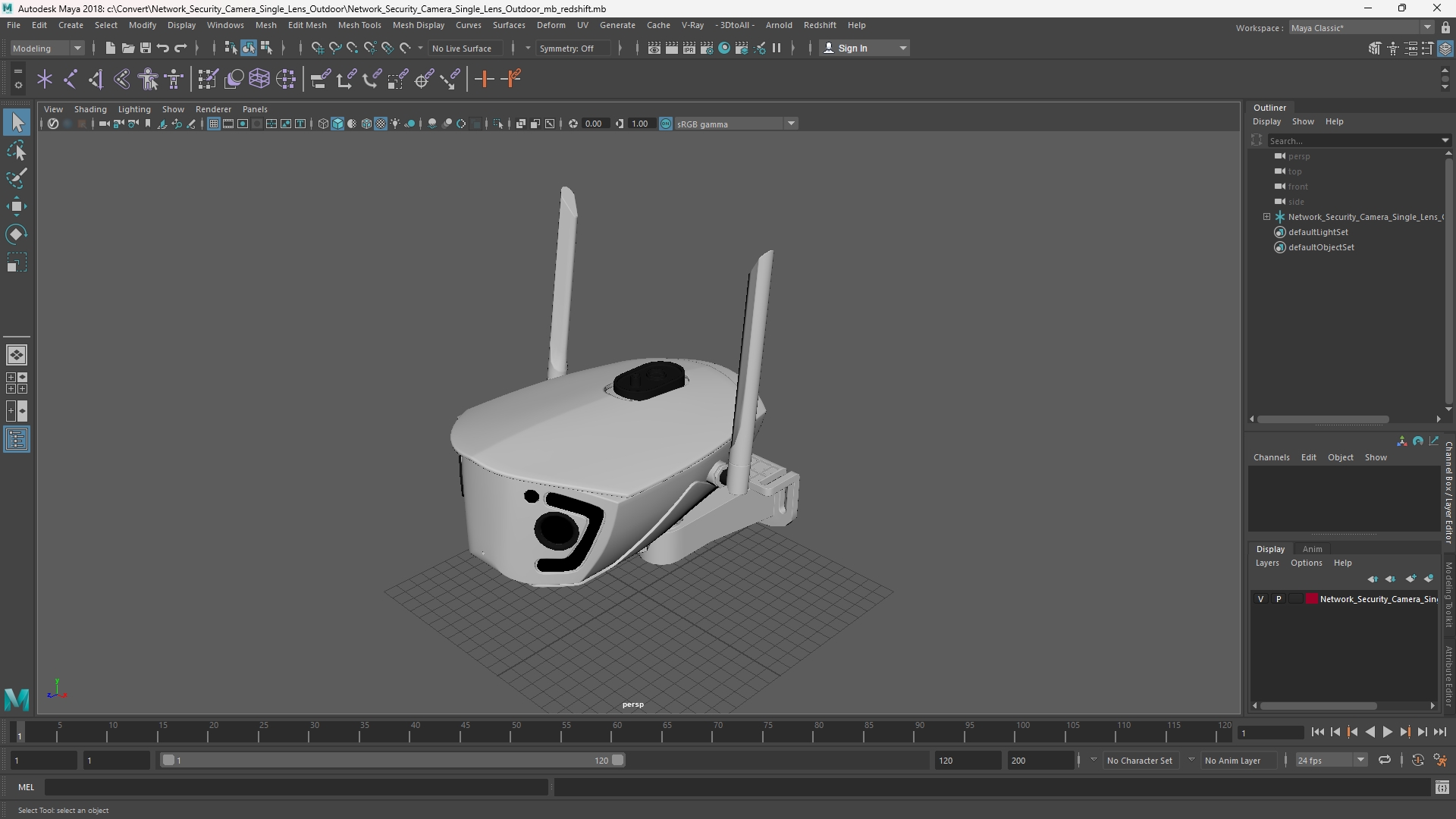Open Outliner search options arrow
This screenshot has width=1456, height=819.
(1445, 140)
